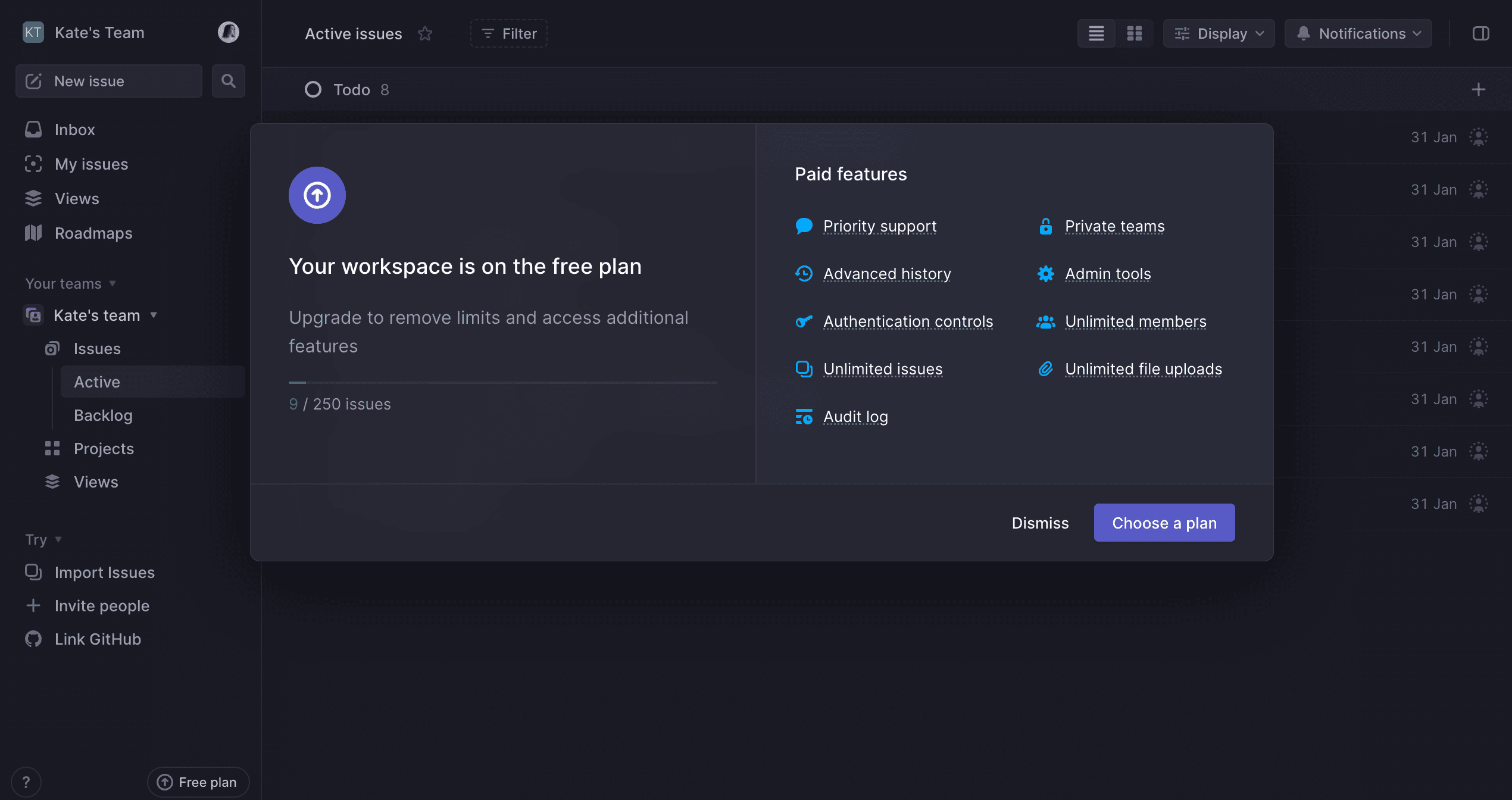Click the issues usage progress bar
1512x800 pixels.
502,383
